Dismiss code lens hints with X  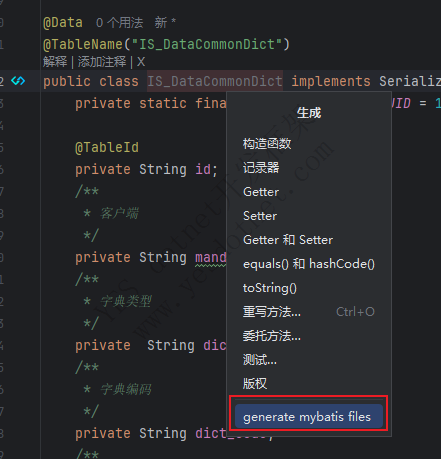[141, 62]
